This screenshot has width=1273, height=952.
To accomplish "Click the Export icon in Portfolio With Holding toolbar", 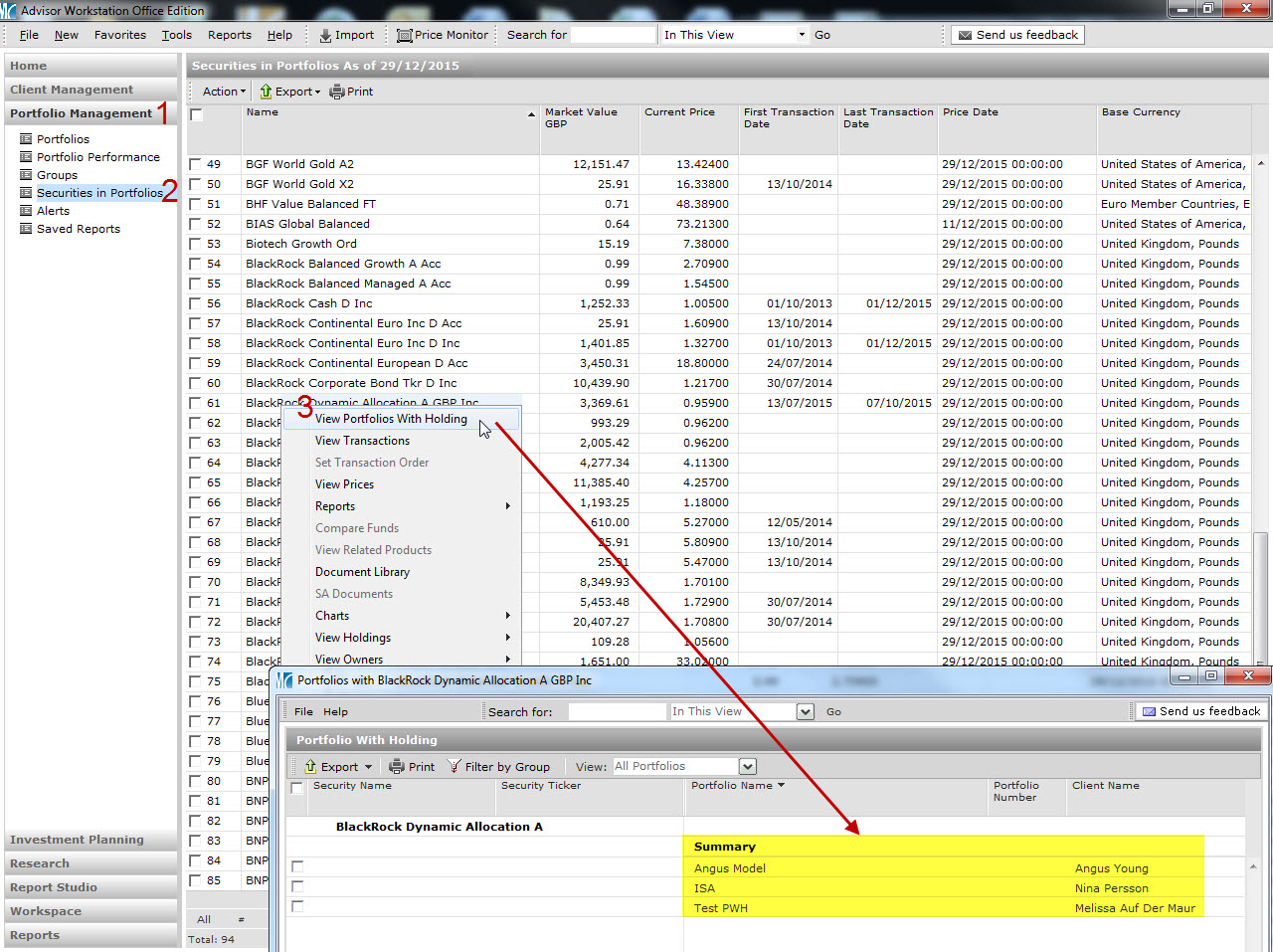I will [x=311, y=767].
